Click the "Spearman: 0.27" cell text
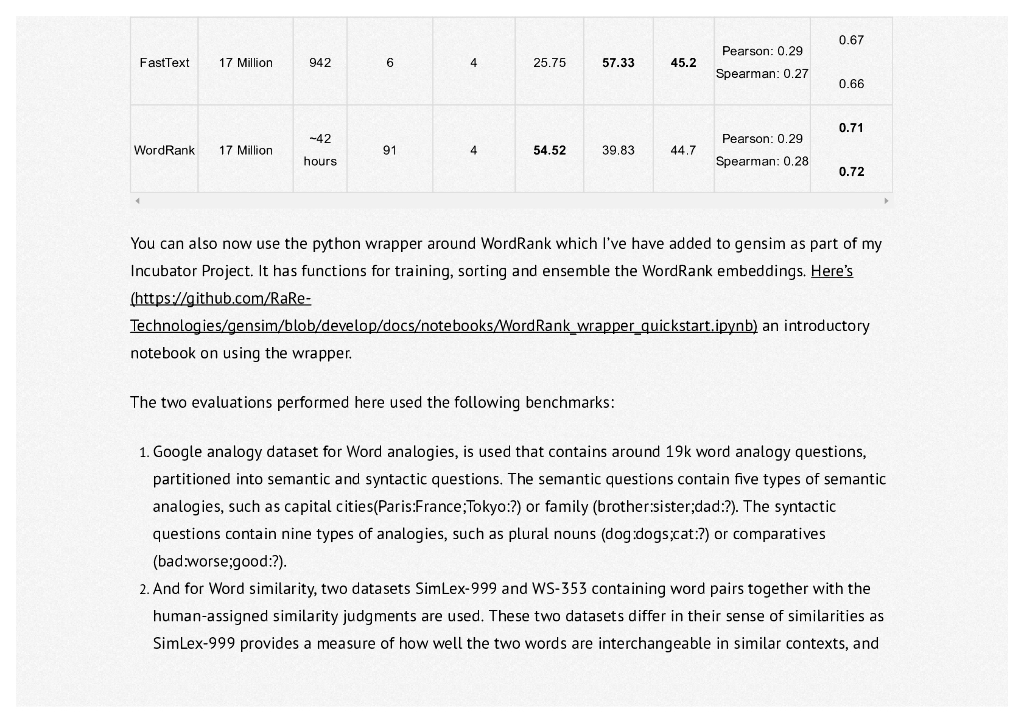This screenshot has width=1024, height=723. 762,74
